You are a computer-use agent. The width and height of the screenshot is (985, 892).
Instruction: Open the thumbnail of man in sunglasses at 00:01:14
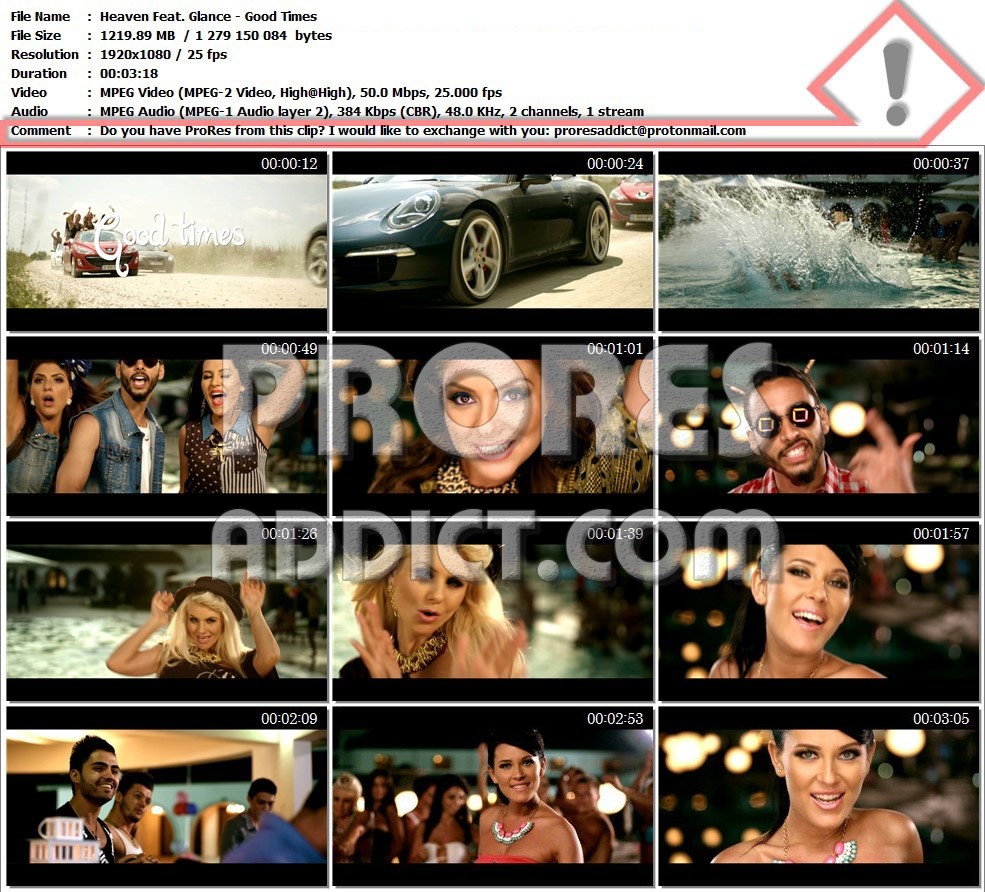(819, 426)
